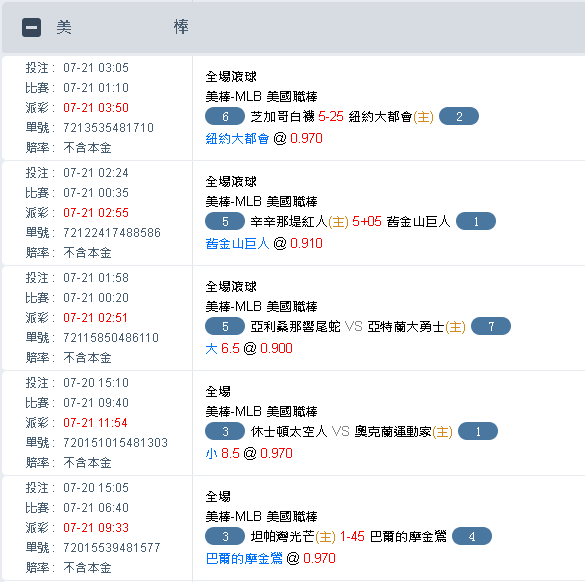Viewport: 585px width, 582px height.
Task: Select the 小 8.5 under bet text
Action: [222, 453]
